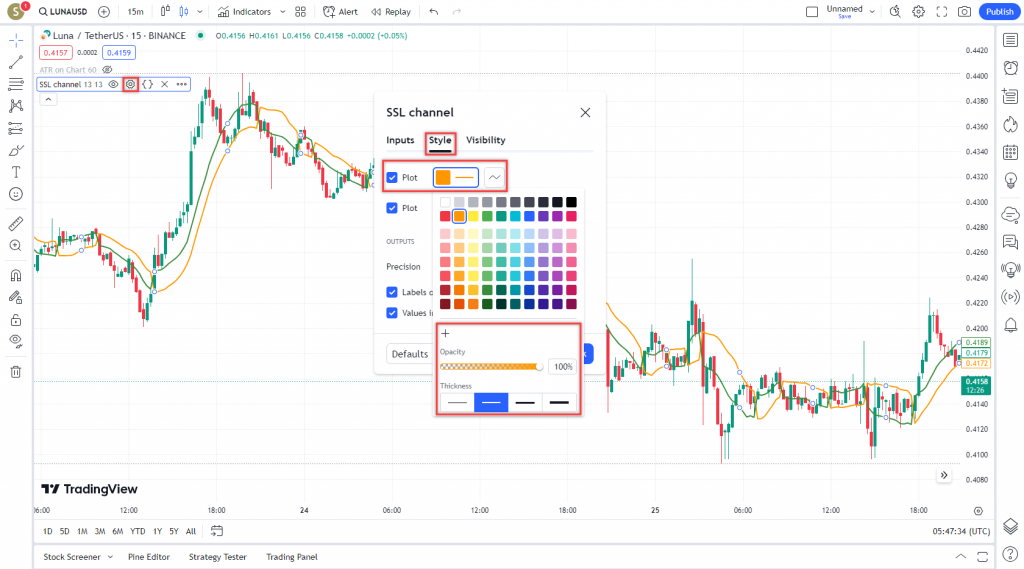Choose the thickest line Thickness option
1024x569 pixels.
click(x=559, y=402)
